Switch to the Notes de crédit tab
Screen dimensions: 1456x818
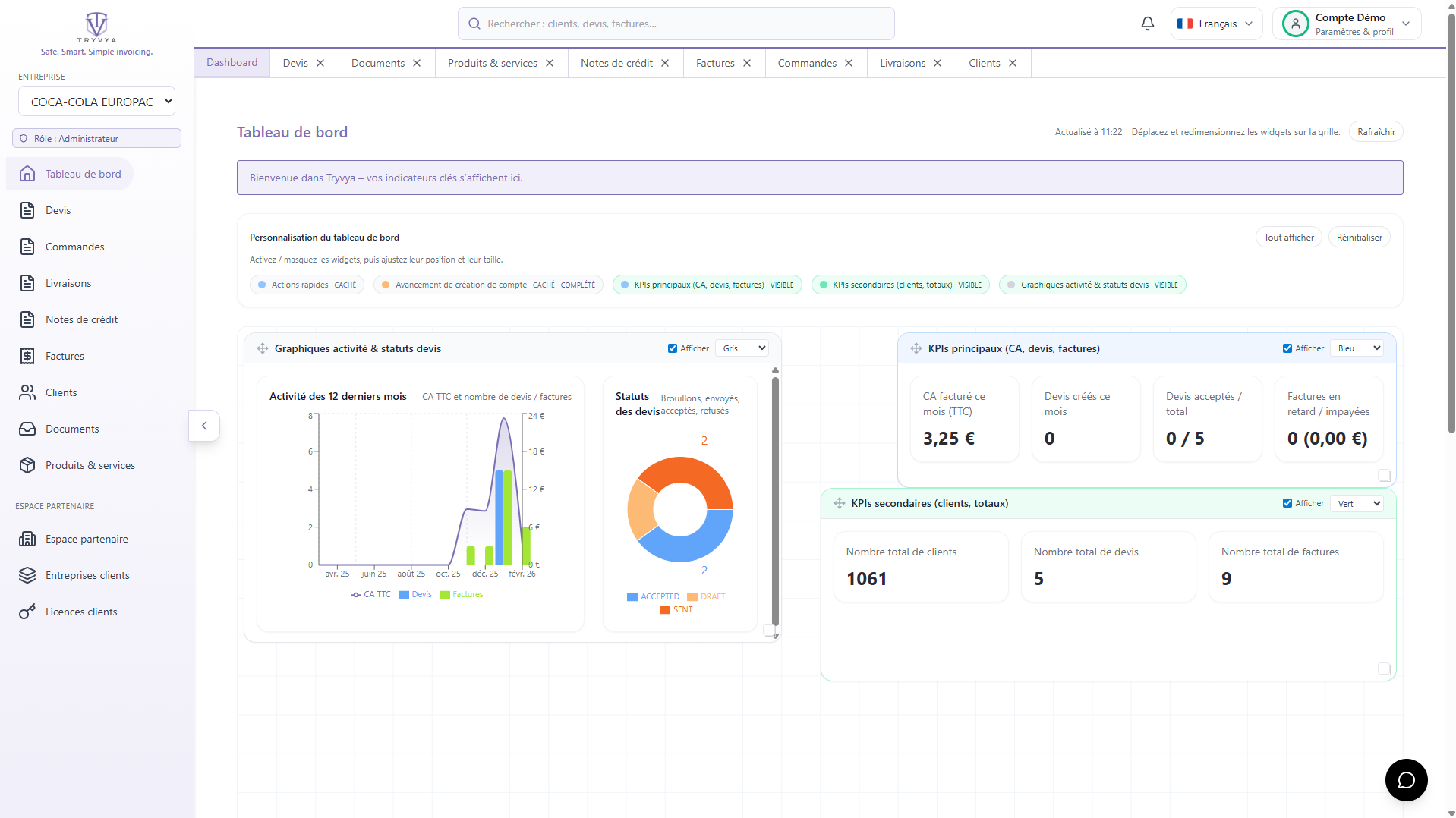616,63
